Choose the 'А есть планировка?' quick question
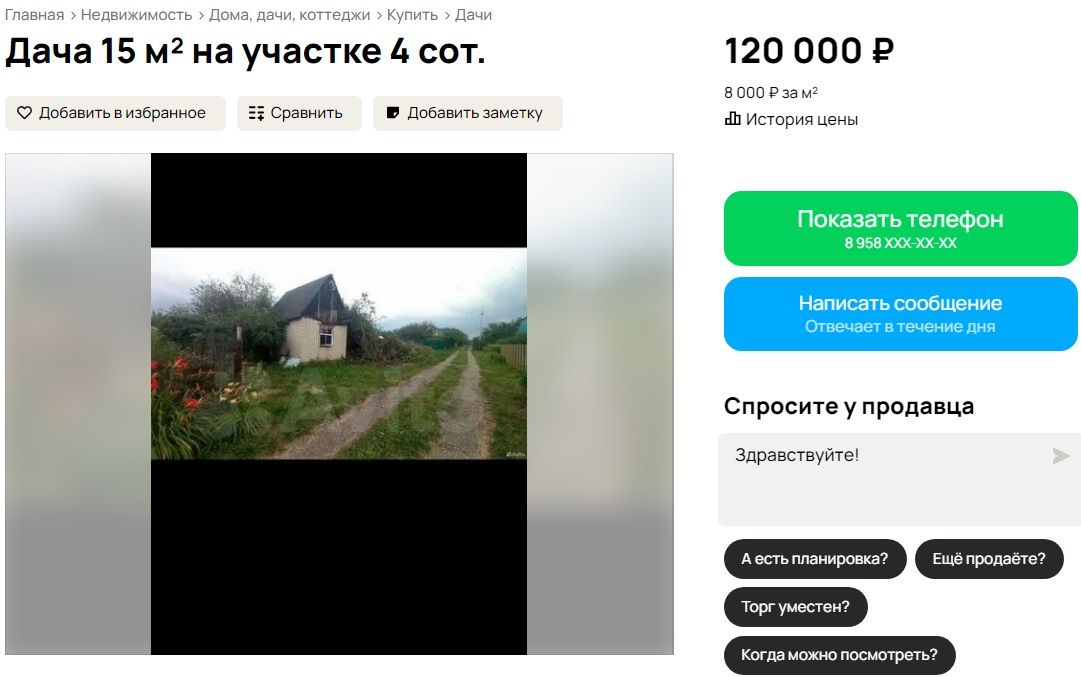The width and height of the screenshot is (1081, 677). click(815, 559)
